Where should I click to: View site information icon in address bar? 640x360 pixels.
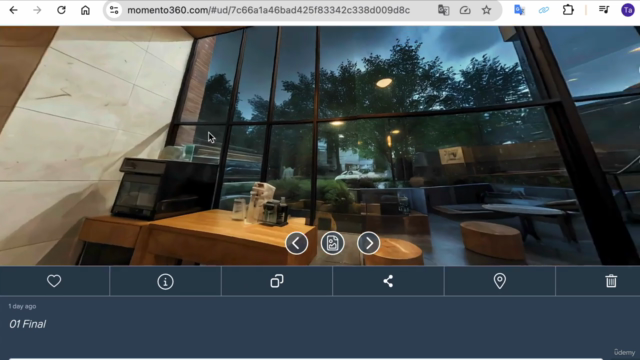point(114,10)
